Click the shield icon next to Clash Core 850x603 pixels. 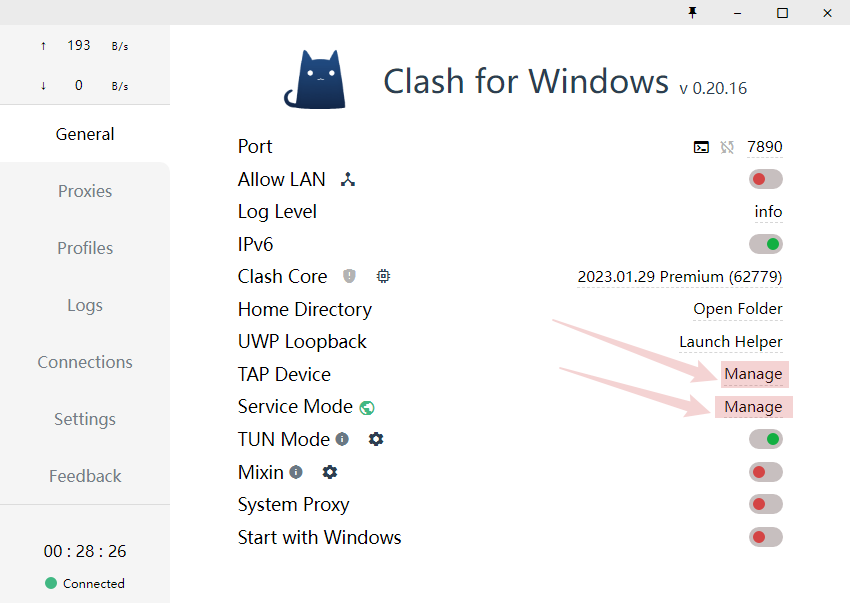[x=349, y=276]
